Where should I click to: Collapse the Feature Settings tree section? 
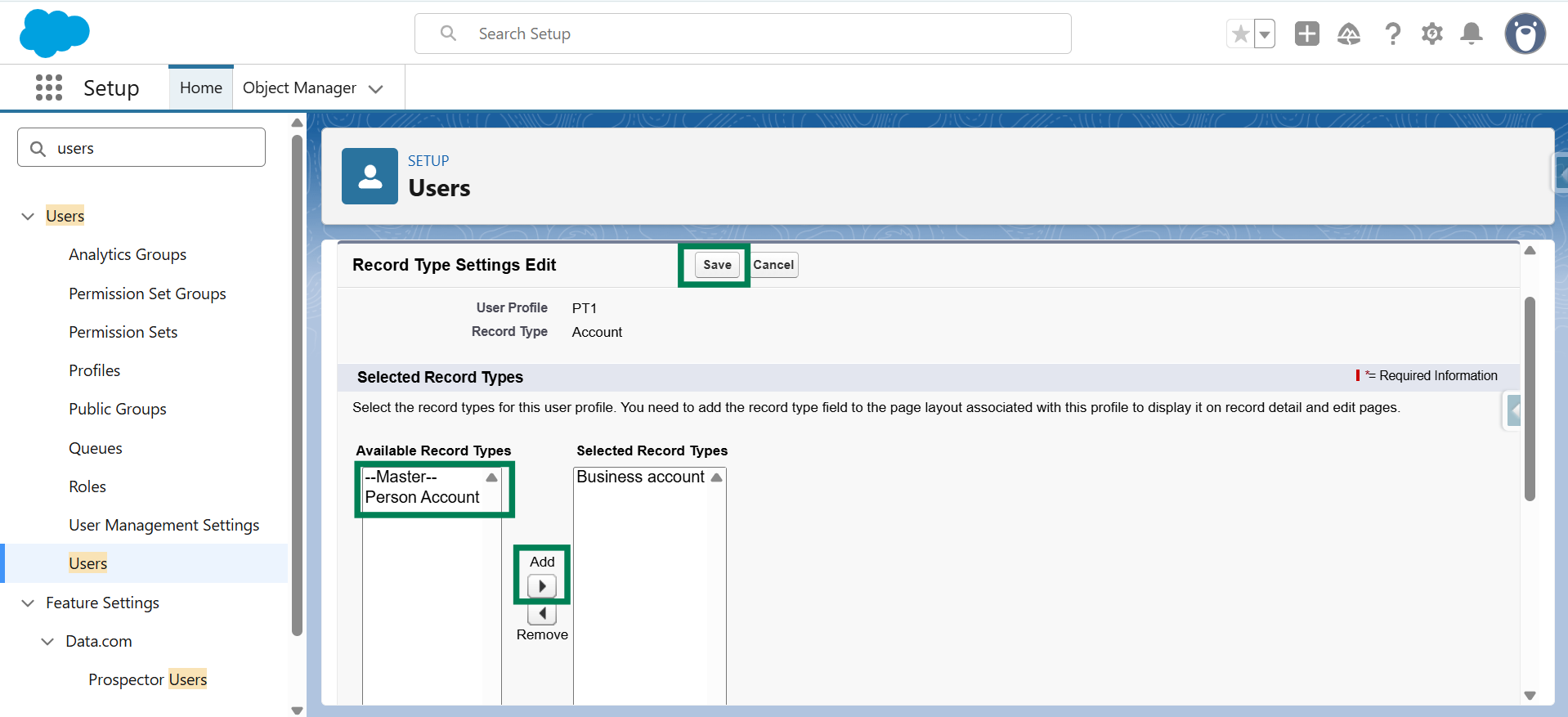(x=28, y=603)
